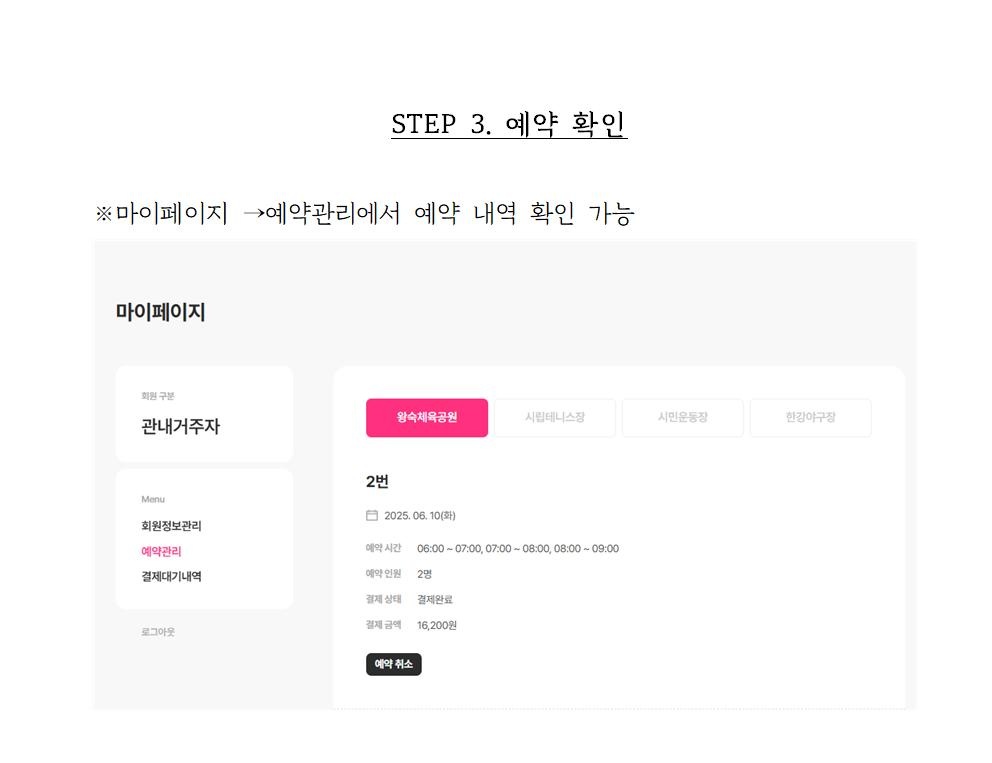Click the 예약 취소 button

click(394, 664)
